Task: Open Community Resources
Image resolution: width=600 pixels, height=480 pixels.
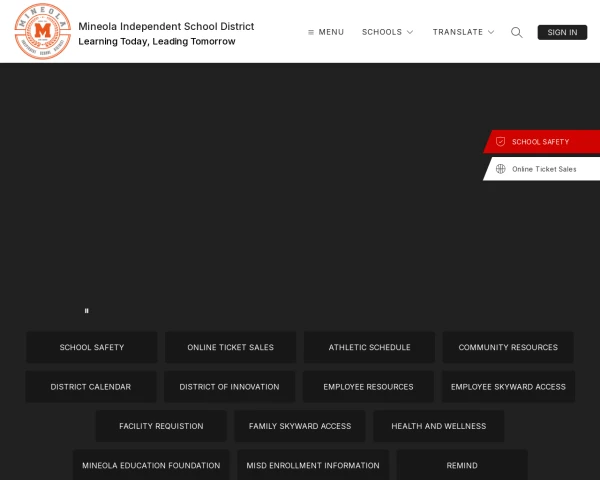Action: 508,347
